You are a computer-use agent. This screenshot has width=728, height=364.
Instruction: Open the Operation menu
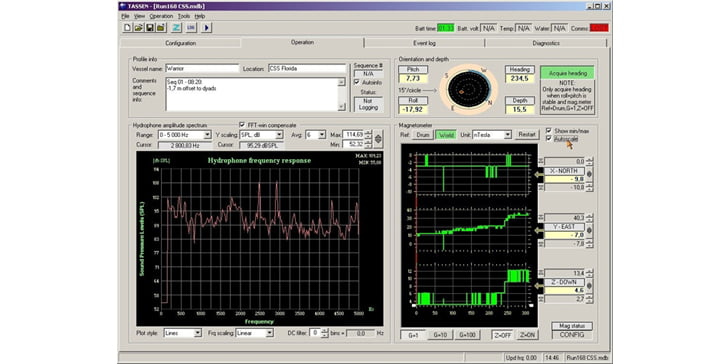point(161,16)
